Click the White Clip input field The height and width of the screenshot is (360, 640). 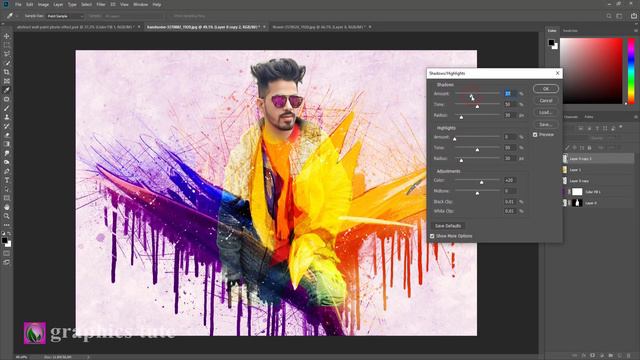point(510,211)
